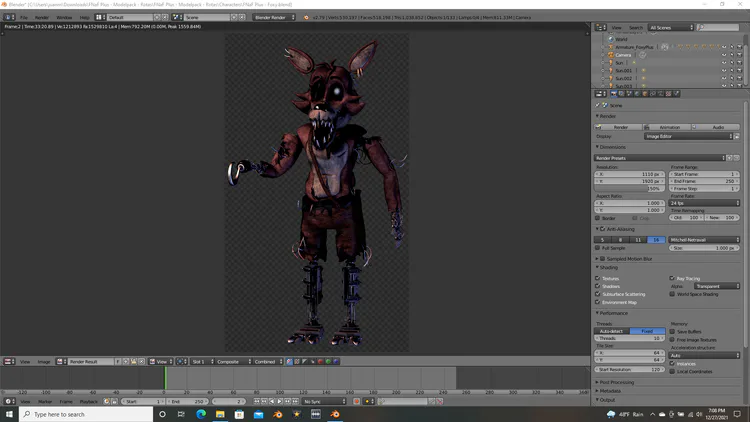Viewport: 750px width, 422px height.
Task: Toggle Subsurface Scattering checkbox
Action: (x=597, y=294)
